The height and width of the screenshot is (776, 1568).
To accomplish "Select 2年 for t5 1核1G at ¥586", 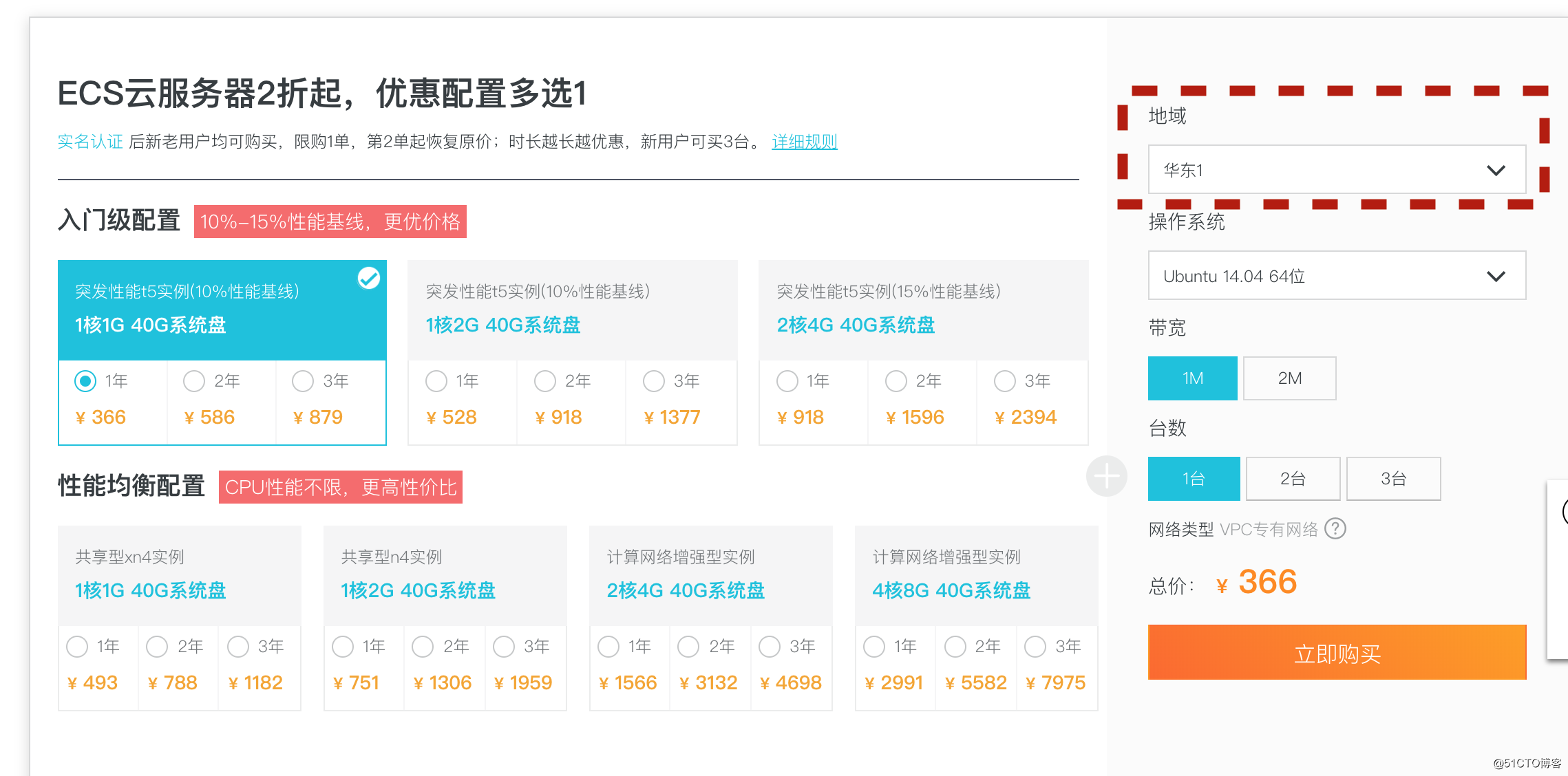I will [x=194, y=381].
